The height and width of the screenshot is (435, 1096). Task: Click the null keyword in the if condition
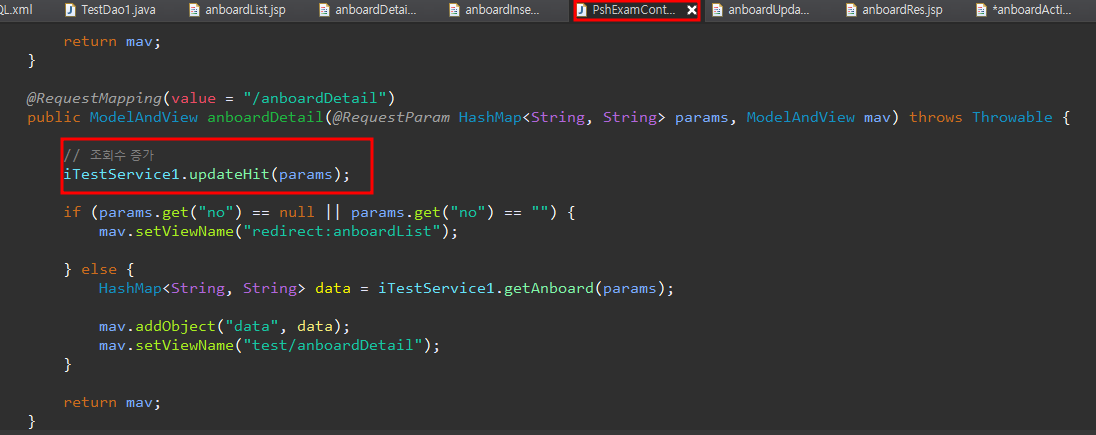click(296, 212)
